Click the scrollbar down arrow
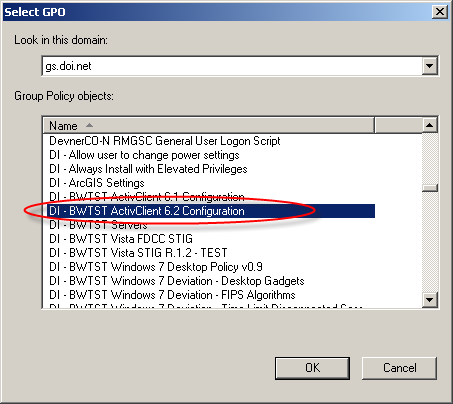 (x=429, y=299)
